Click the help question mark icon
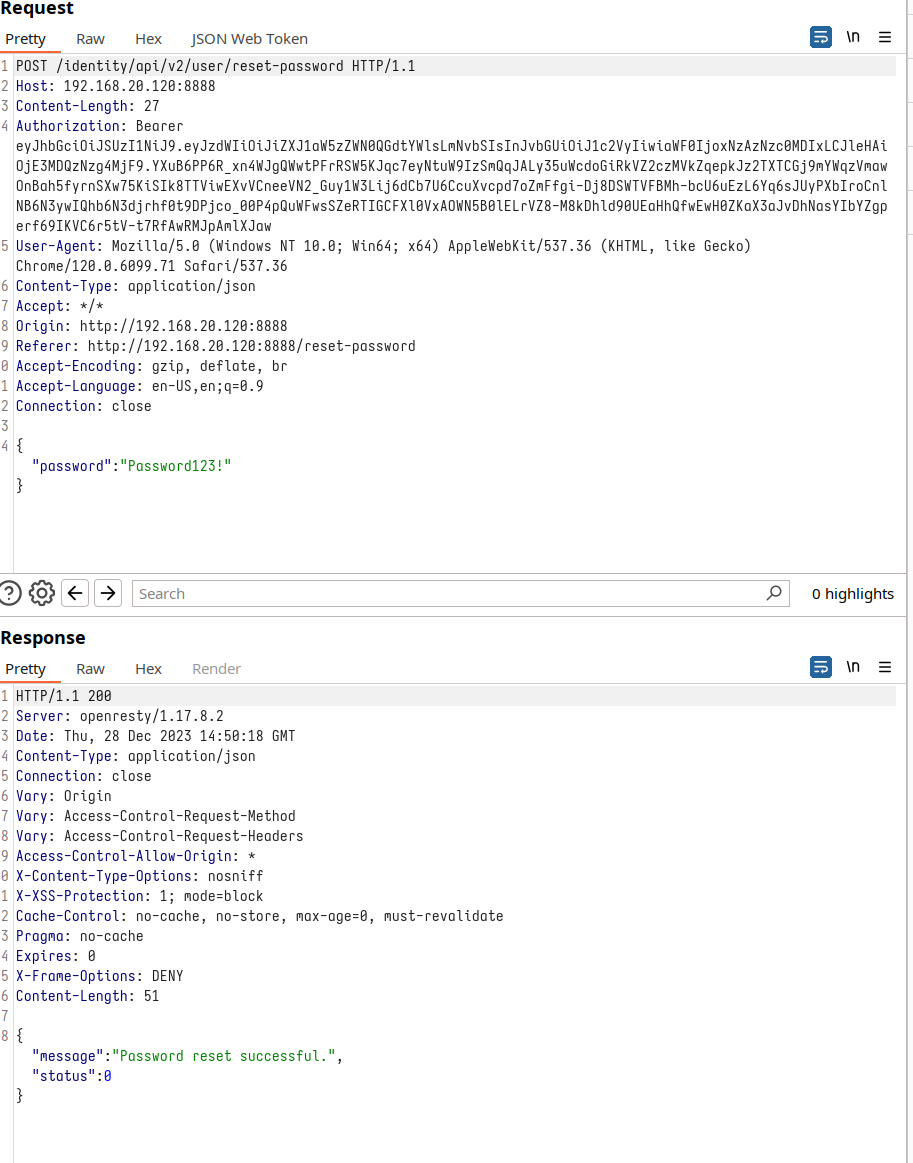 click(11, 593)
